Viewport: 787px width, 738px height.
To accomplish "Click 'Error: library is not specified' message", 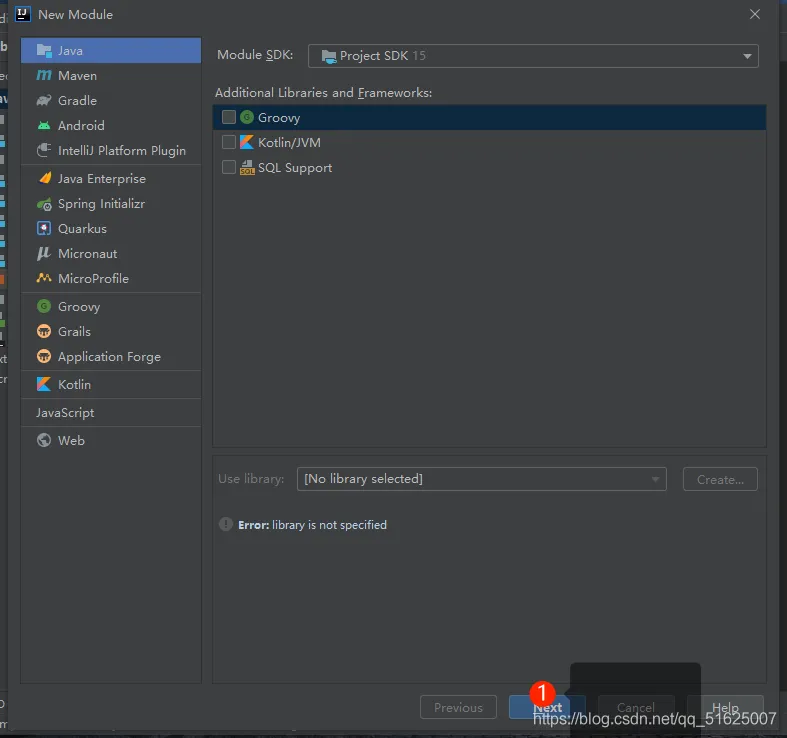I will pos(312,525).
